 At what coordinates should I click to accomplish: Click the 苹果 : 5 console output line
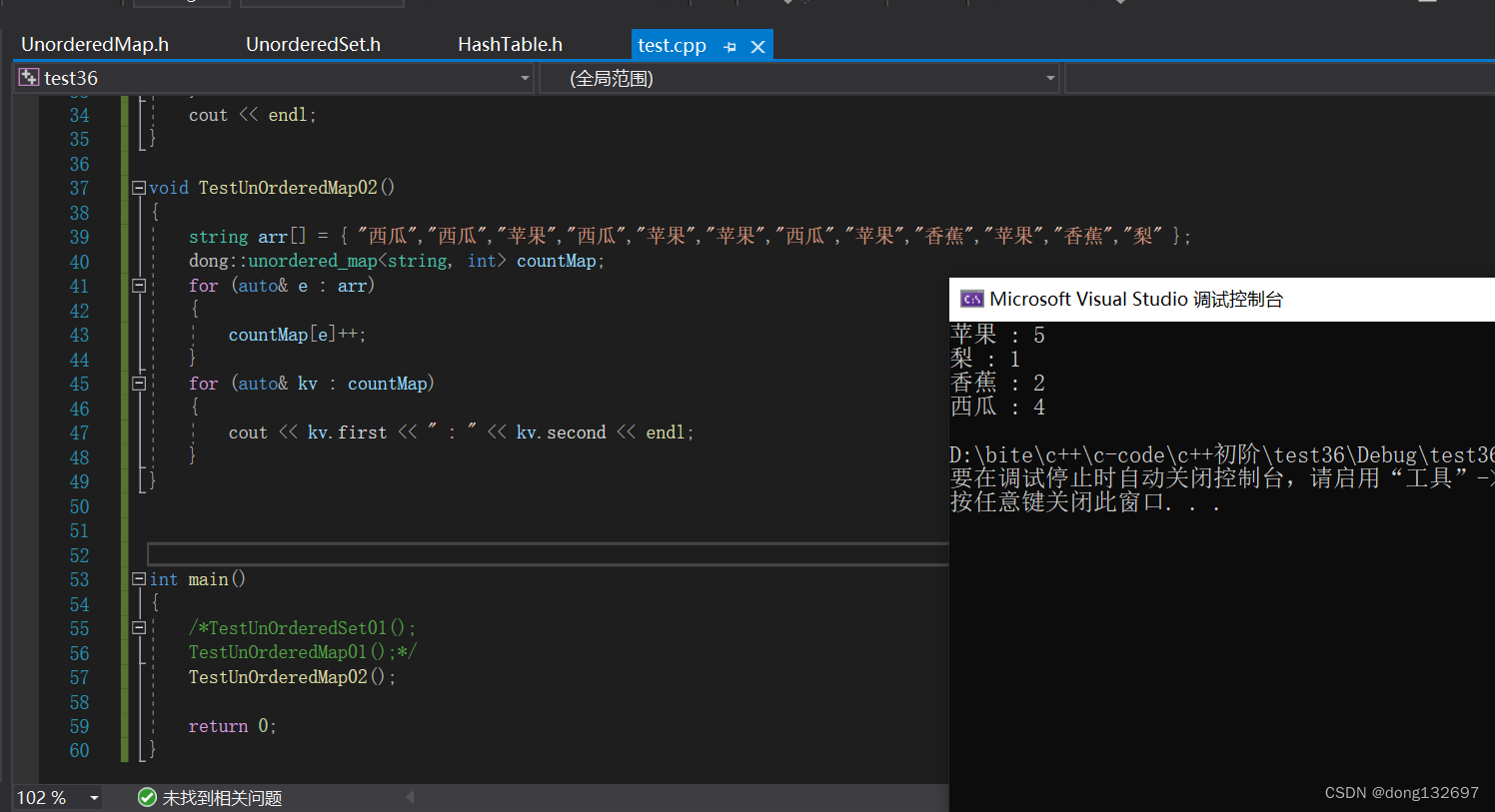click(997, 335)
